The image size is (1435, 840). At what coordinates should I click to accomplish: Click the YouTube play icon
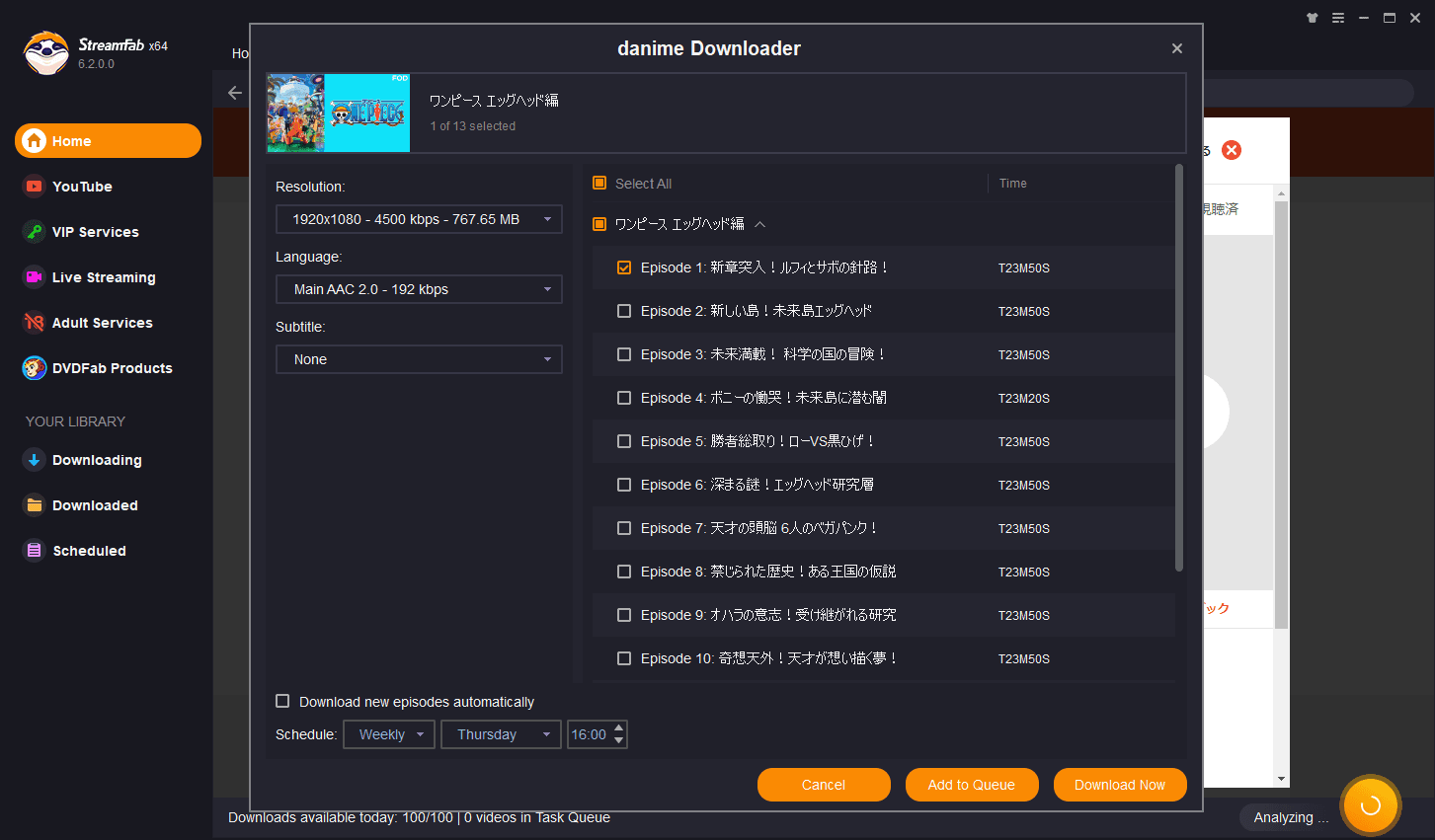click(35, 187)
